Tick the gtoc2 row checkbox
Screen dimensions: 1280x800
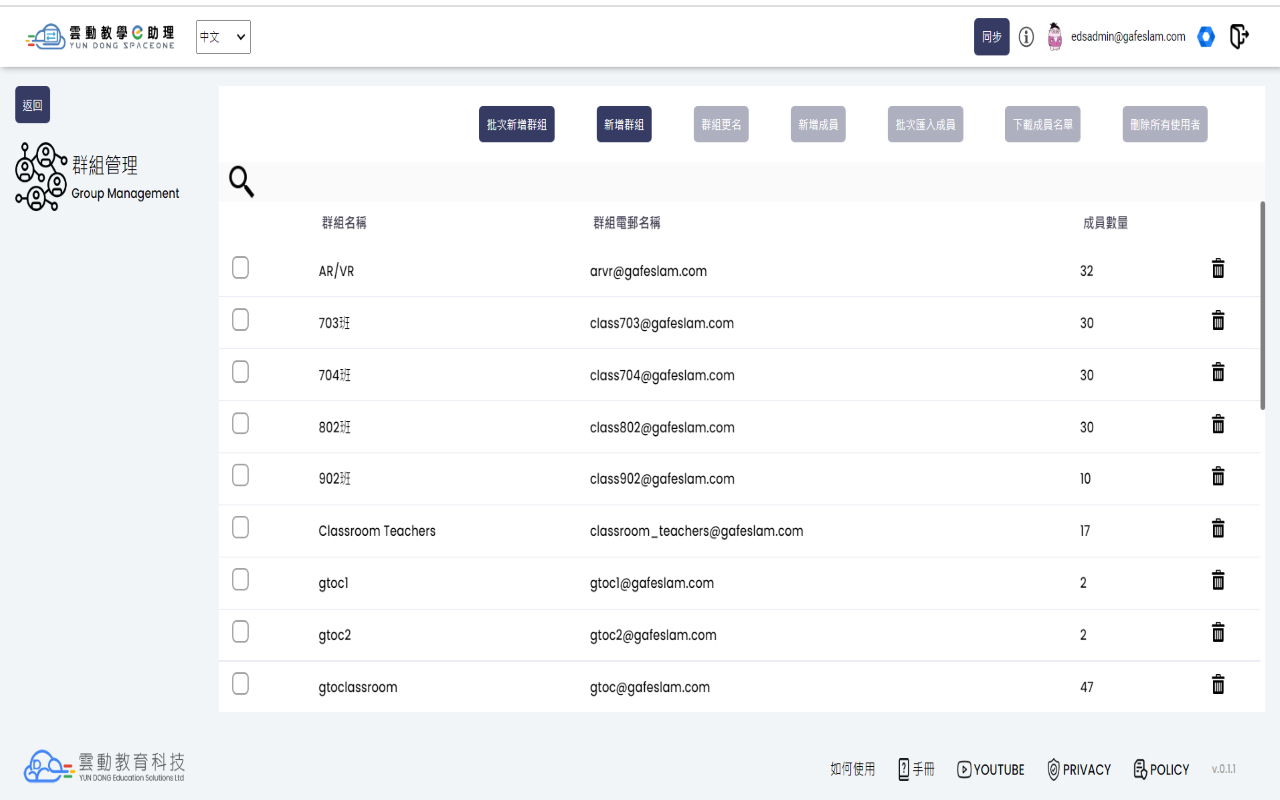240,632
